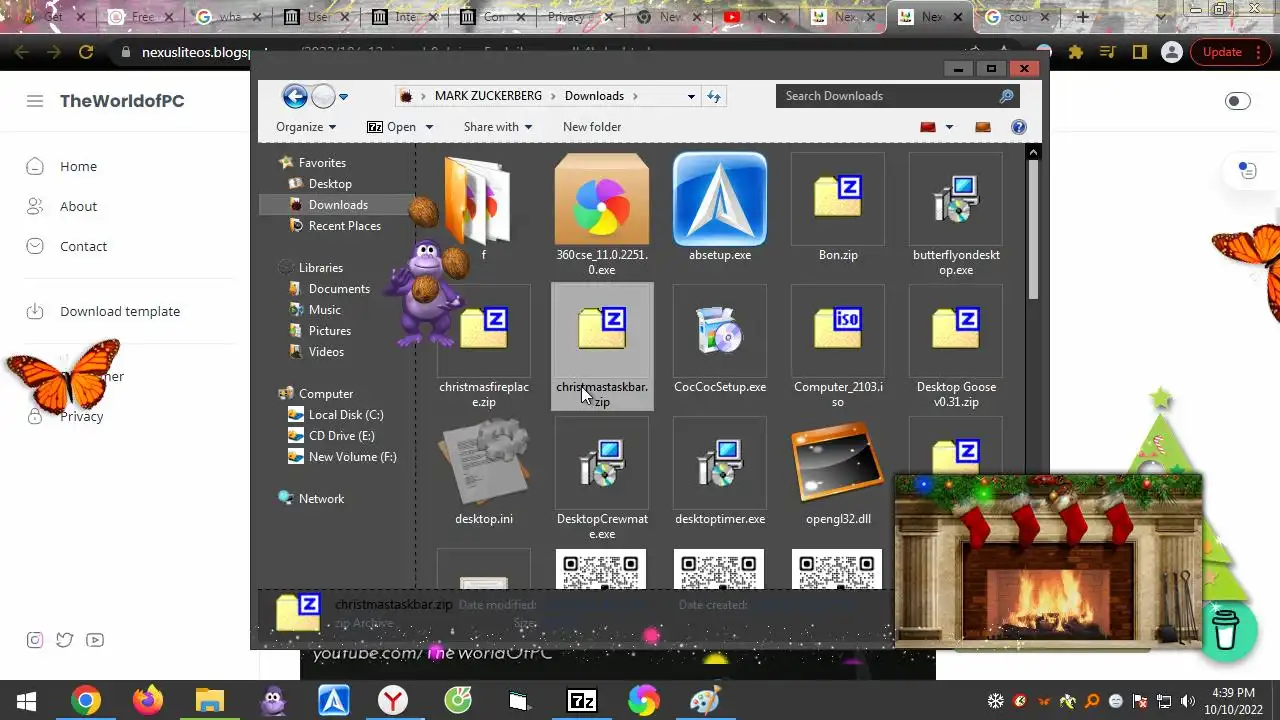This screenshot has height=720, width=1280.
Task: Open the YouTube icon in page footer
Action: [95, 640]
